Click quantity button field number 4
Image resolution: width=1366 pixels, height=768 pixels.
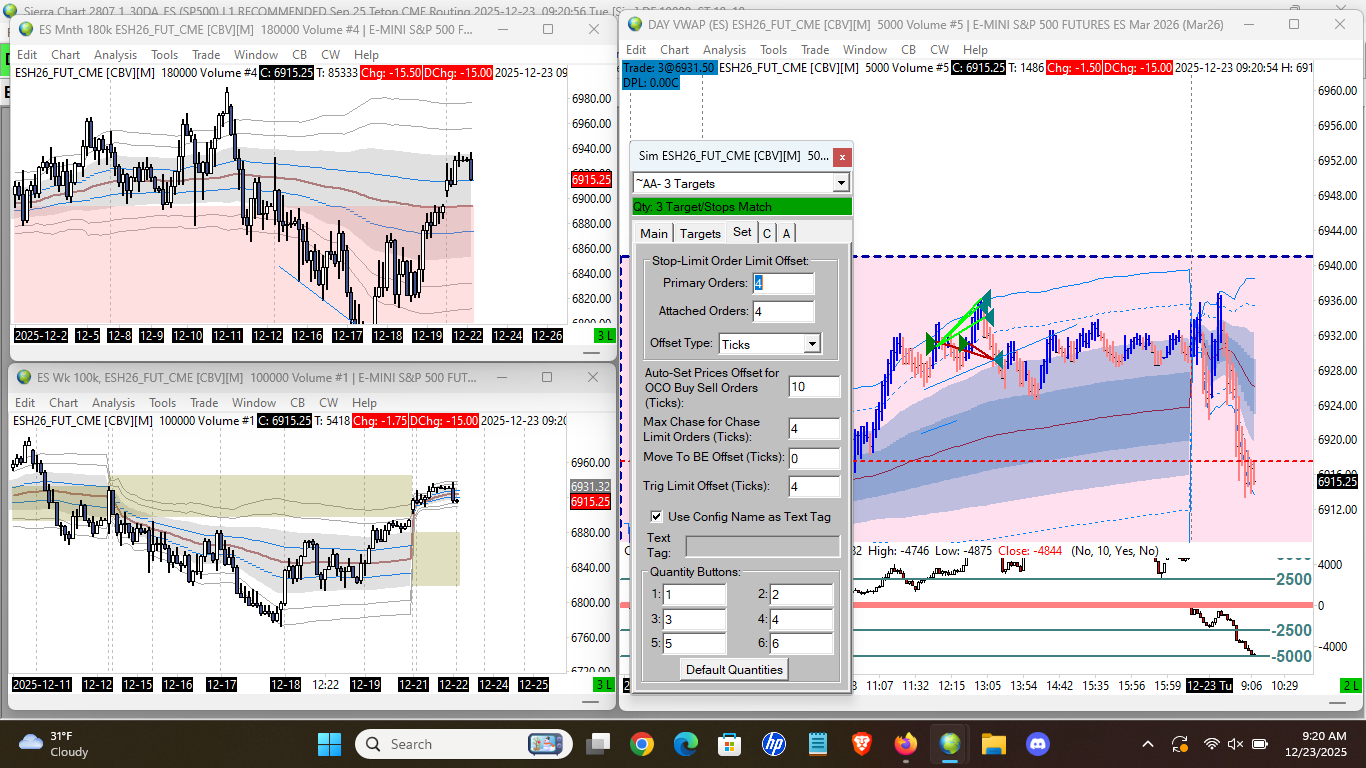(801, 620)
